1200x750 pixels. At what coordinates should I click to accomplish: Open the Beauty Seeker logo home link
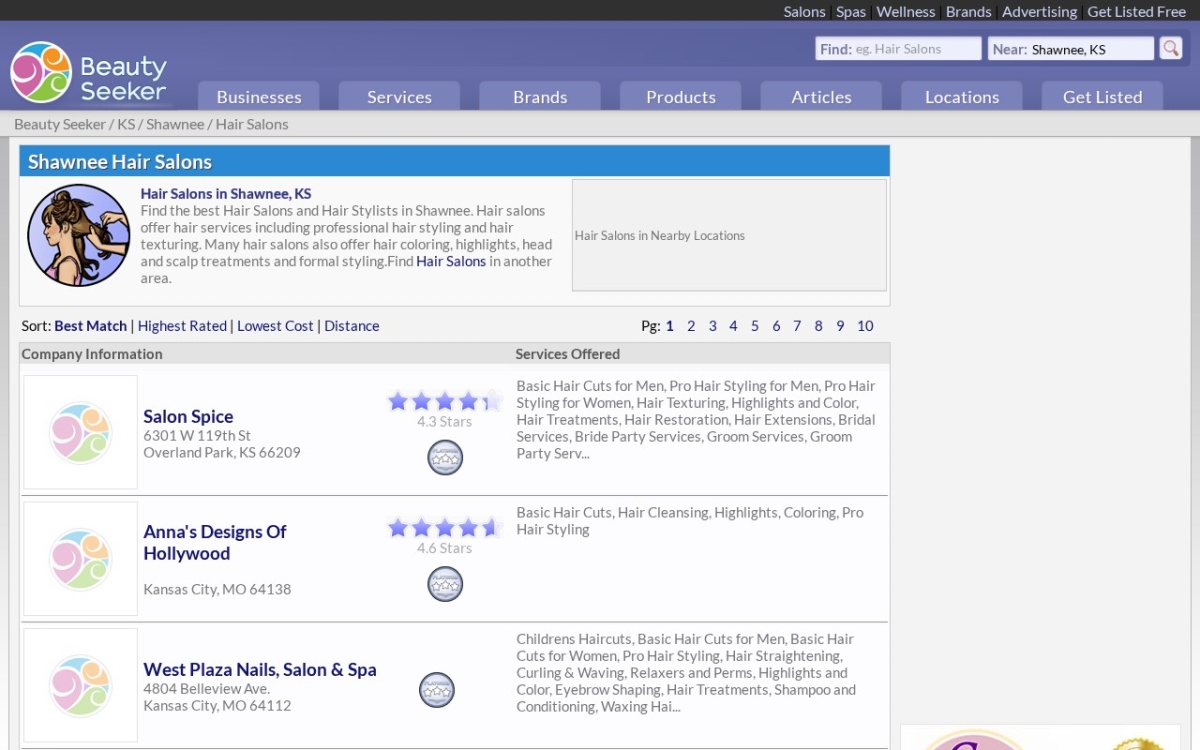coord(89,73)
